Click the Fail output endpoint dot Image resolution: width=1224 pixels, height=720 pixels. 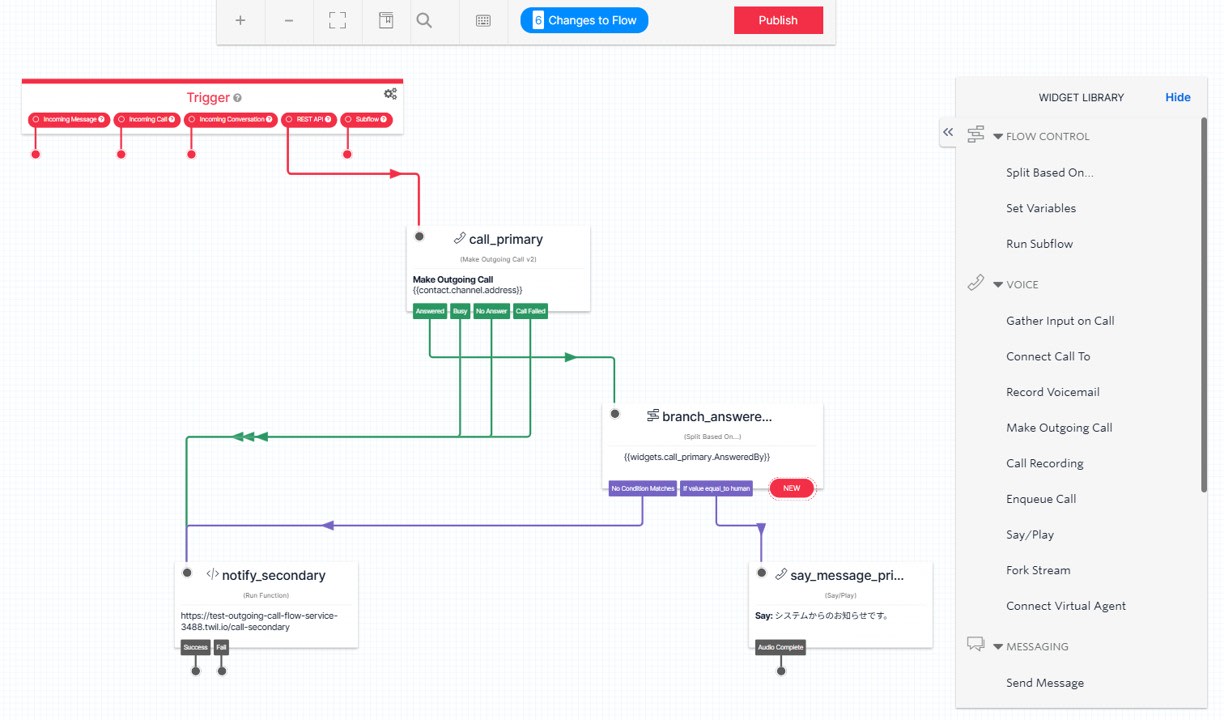click(222, 670)
